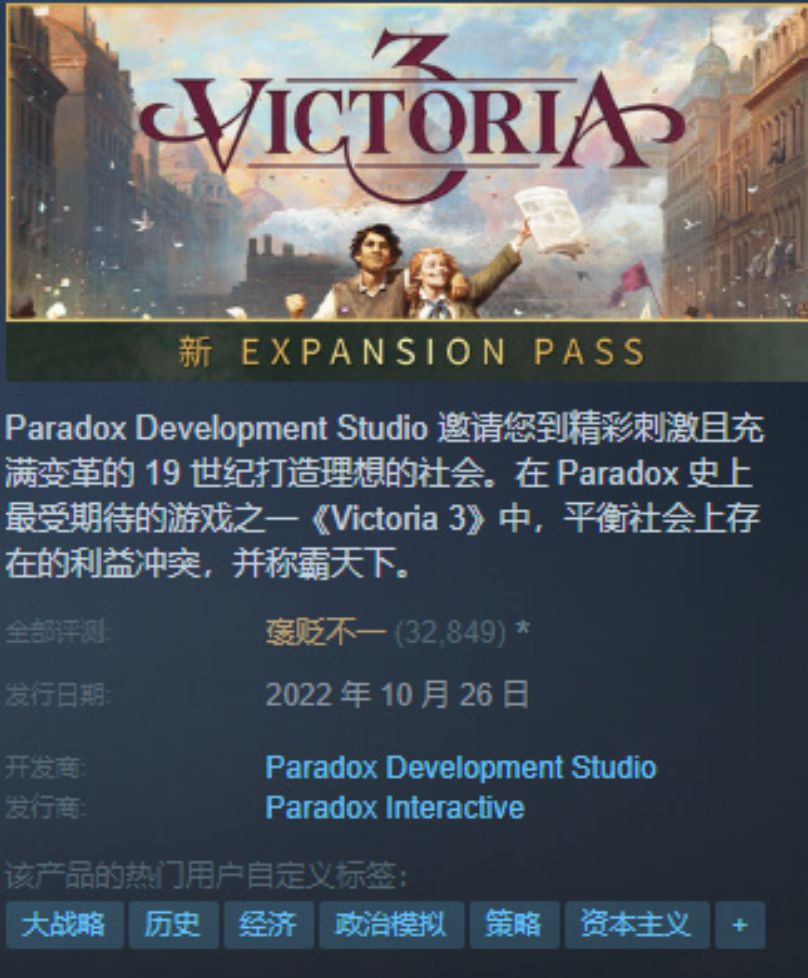The width and height of the screenshot is (808, 978).
Task: Select the 政治模拟 tag
Action: point(391,924)
